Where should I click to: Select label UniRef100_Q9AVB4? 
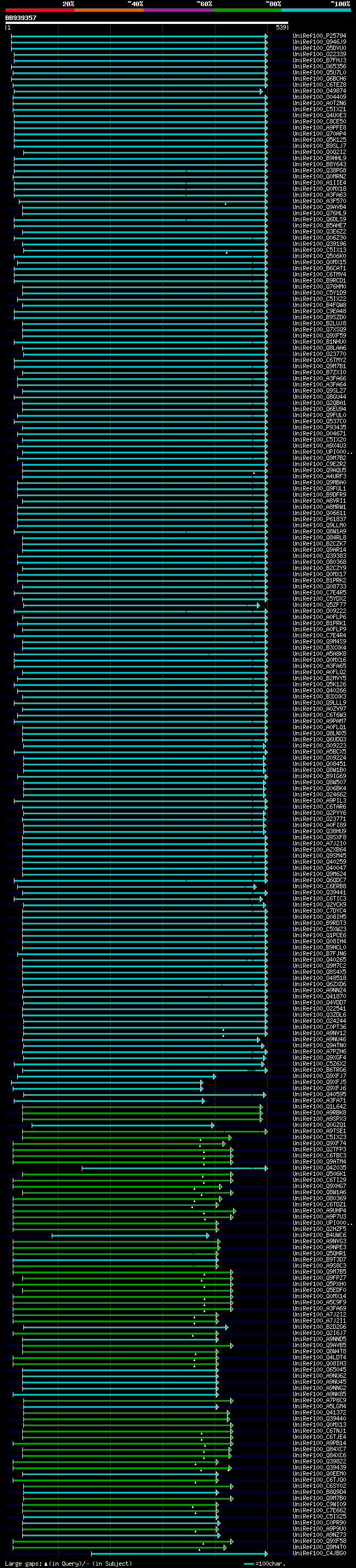click(x=319, y=207)
